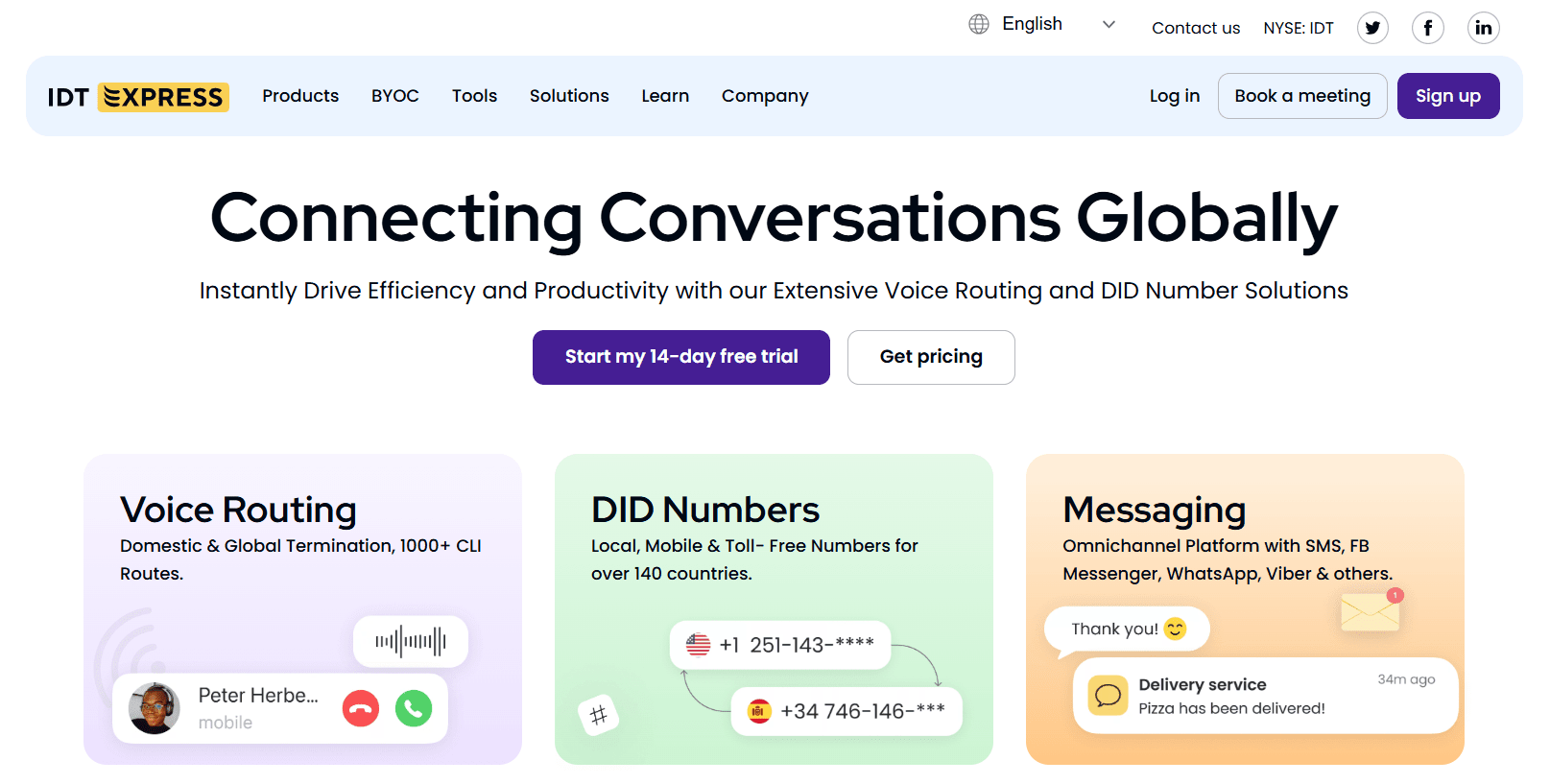Open the Tools menu

tap(474, 96)
